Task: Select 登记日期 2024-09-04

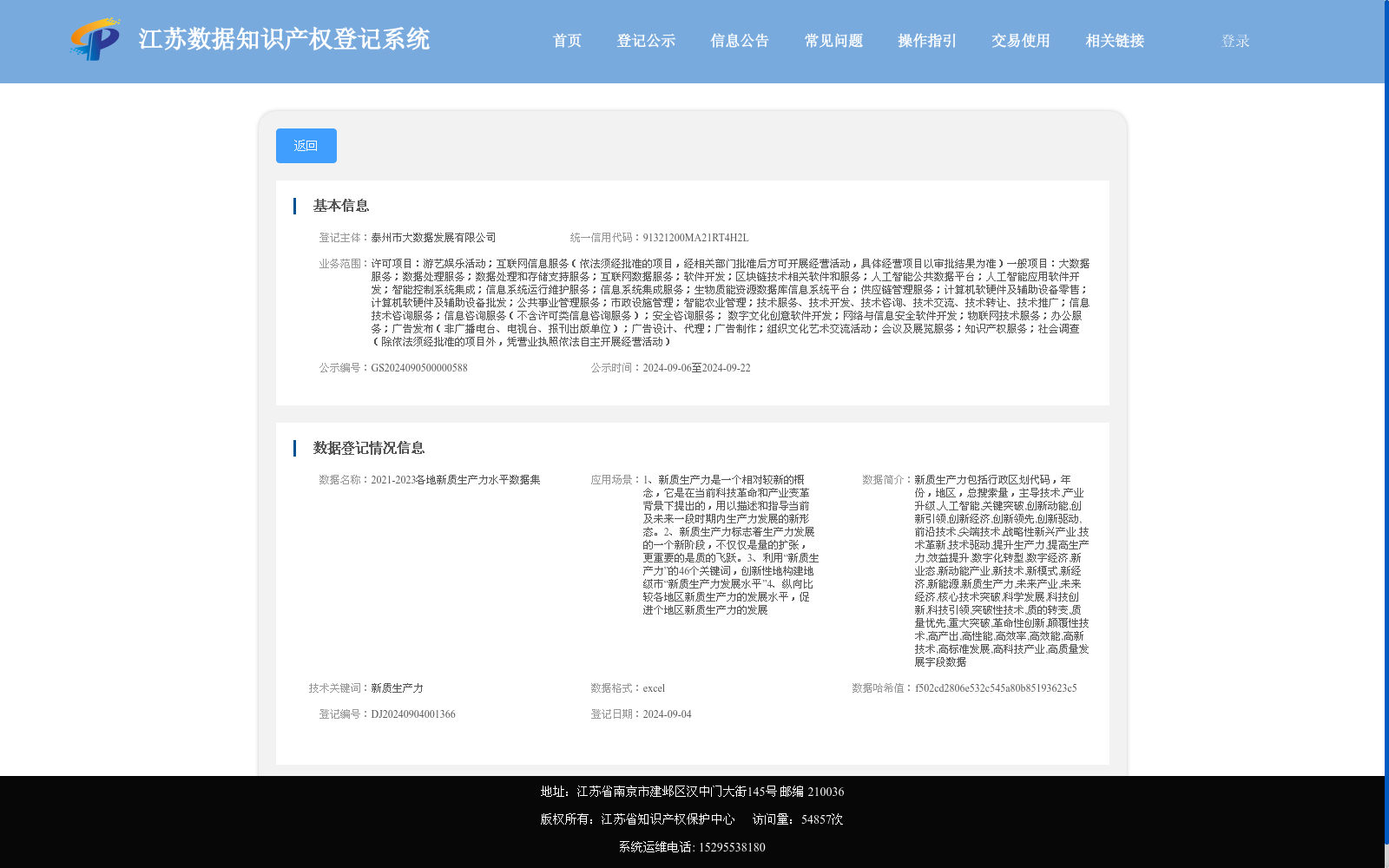Action: 667,714
